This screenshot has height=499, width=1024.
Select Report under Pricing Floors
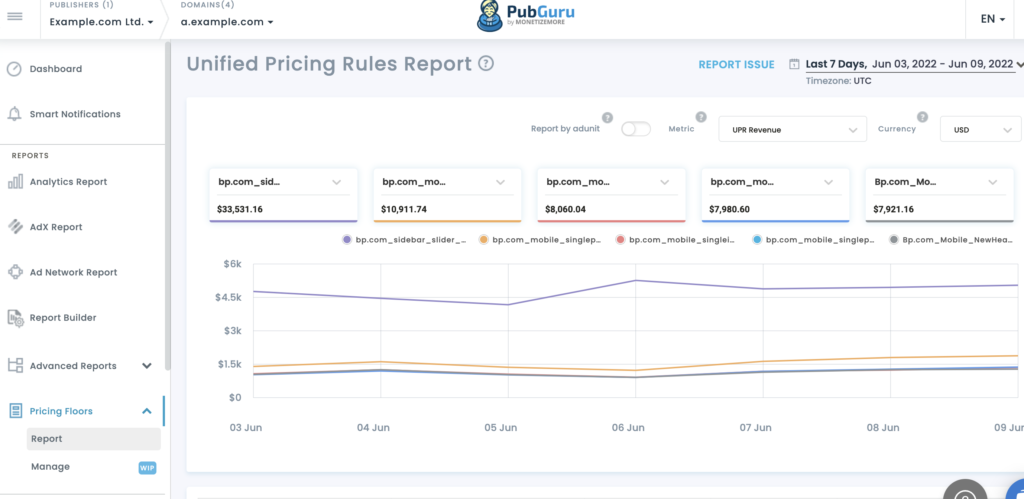[x=46, y=439]
